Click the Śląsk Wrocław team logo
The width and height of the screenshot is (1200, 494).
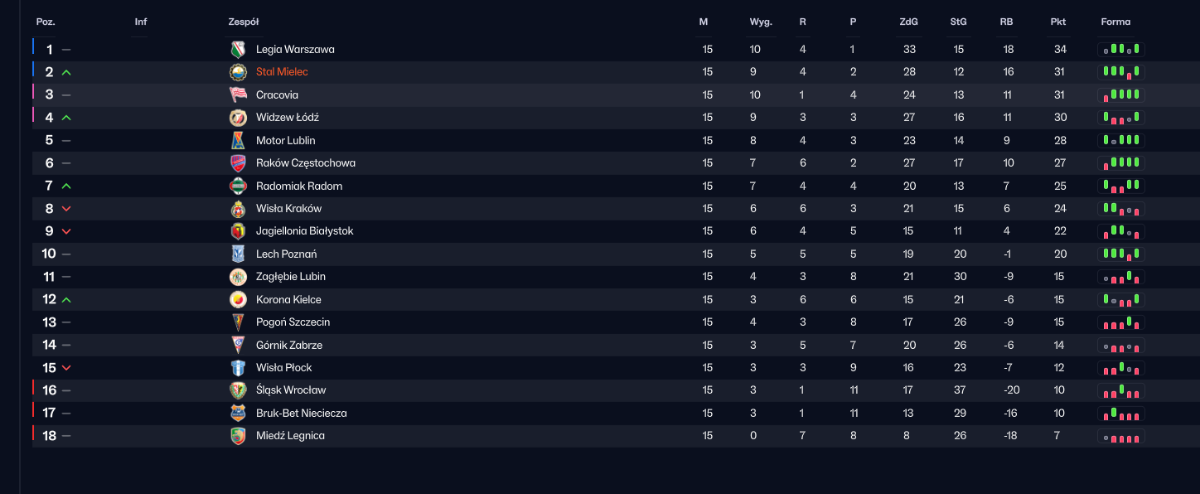[x=238, y=390]
